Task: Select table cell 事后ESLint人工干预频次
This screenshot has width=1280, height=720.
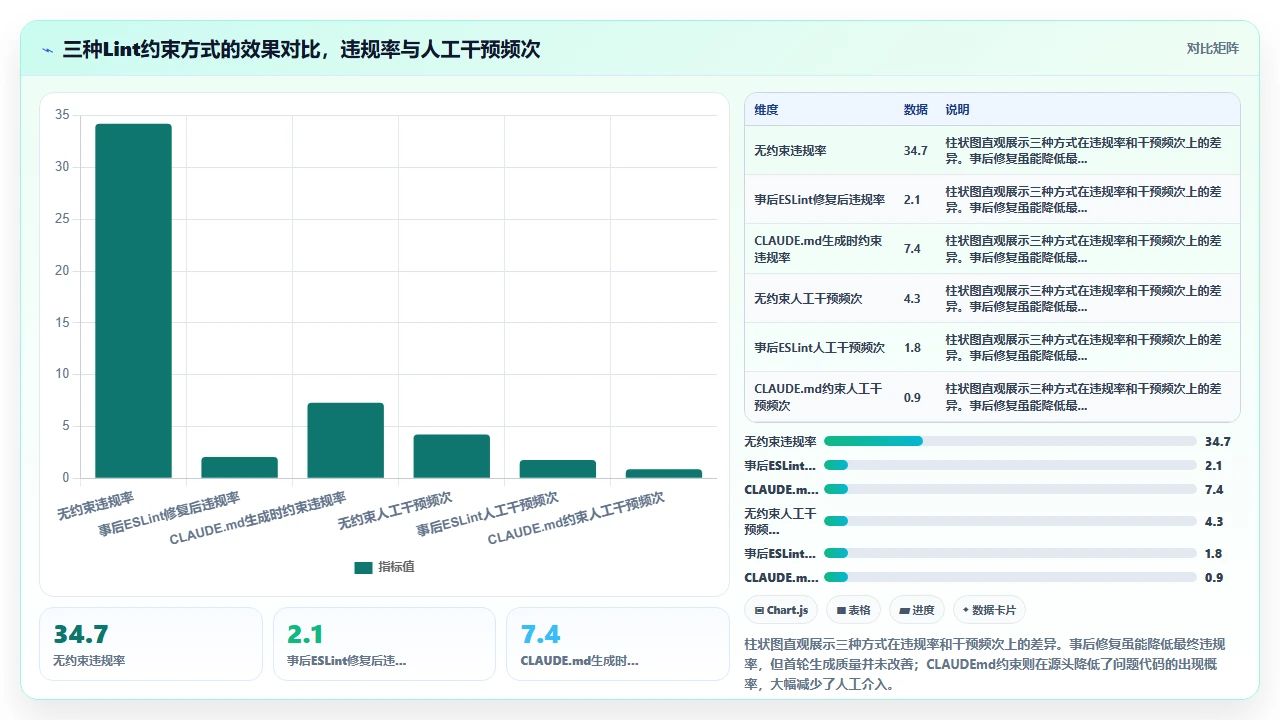Action: [819, 348]
